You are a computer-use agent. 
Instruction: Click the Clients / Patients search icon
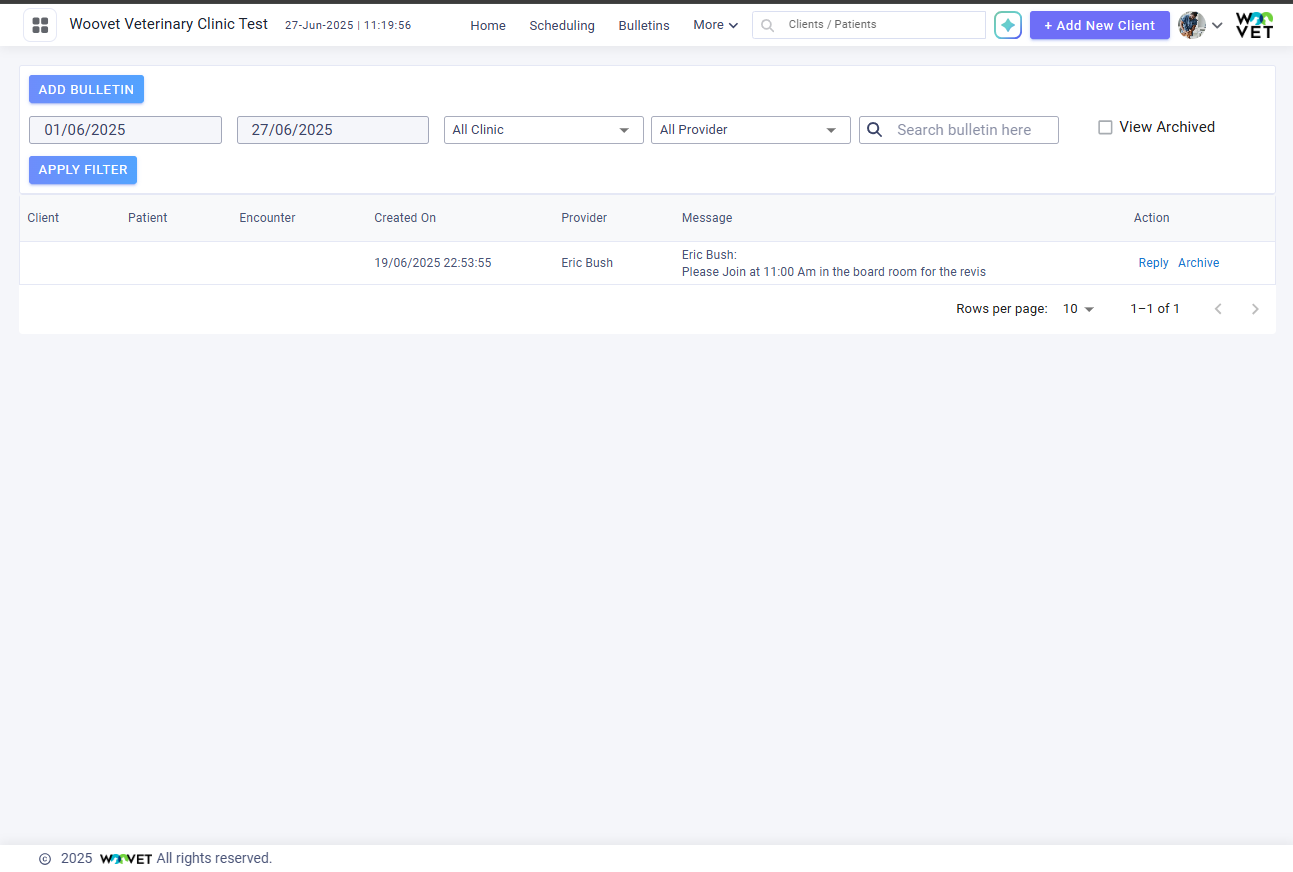click(x=768, y=25)
